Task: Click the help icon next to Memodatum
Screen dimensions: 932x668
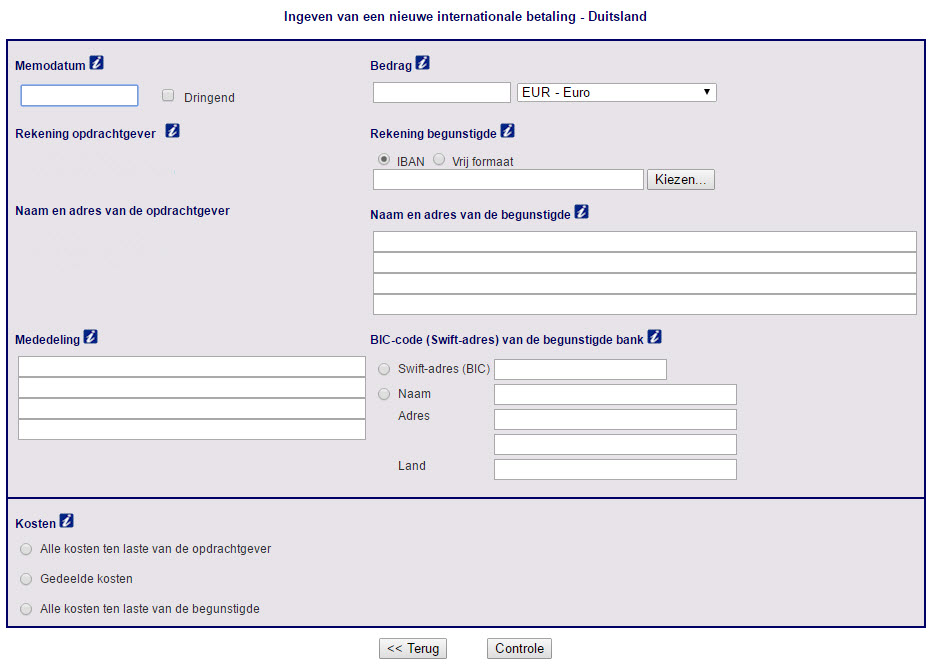Action: click(x=96, y=63)
